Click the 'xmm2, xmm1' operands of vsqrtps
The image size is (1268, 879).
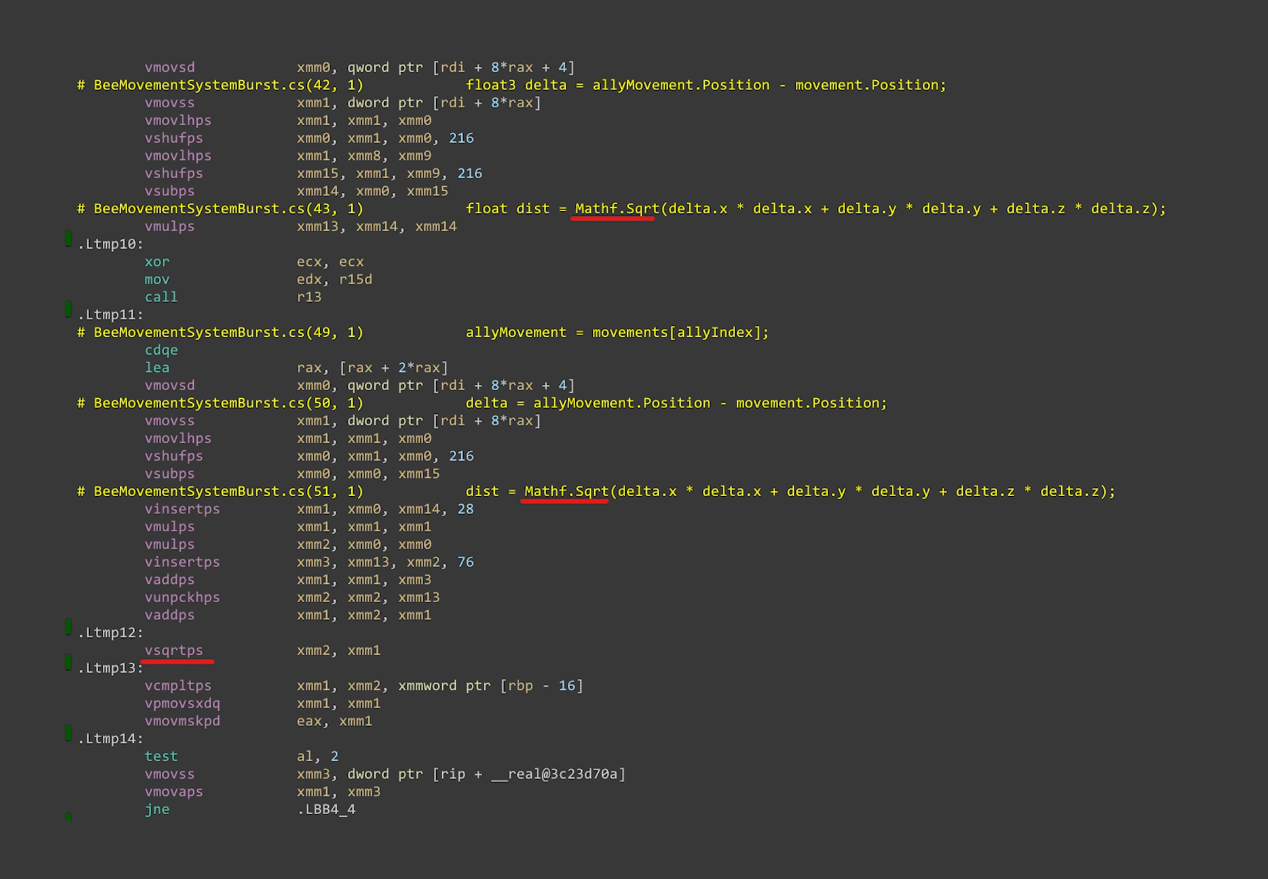339,650
